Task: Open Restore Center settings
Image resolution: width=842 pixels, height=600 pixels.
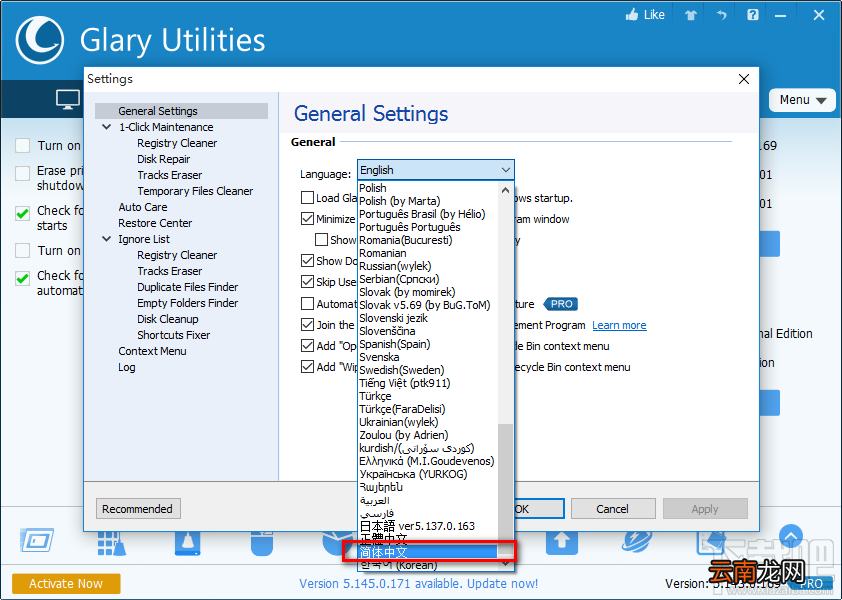Action: tap(155, 223)
